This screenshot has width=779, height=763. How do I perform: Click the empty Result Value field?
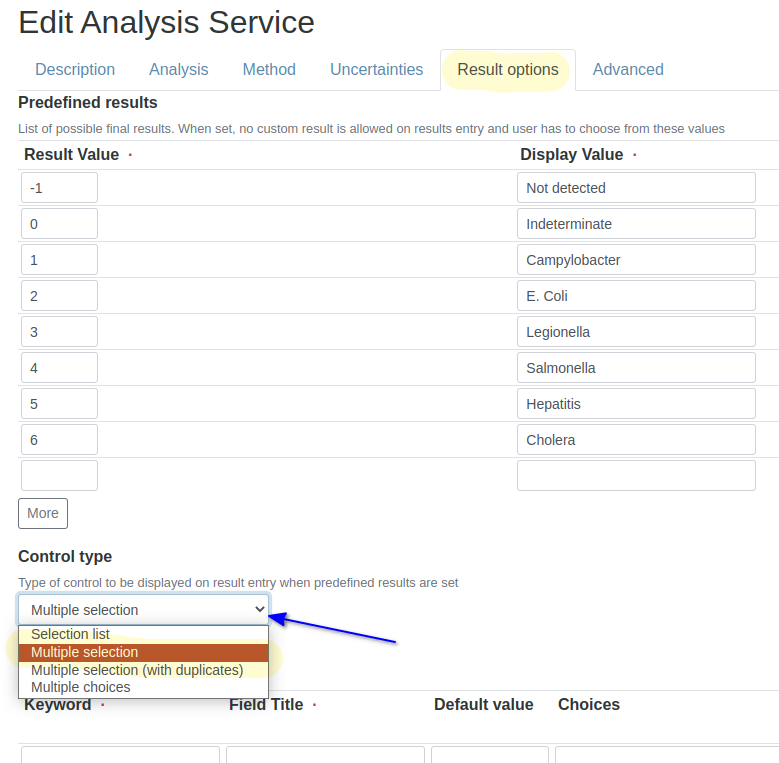(59, 476)
